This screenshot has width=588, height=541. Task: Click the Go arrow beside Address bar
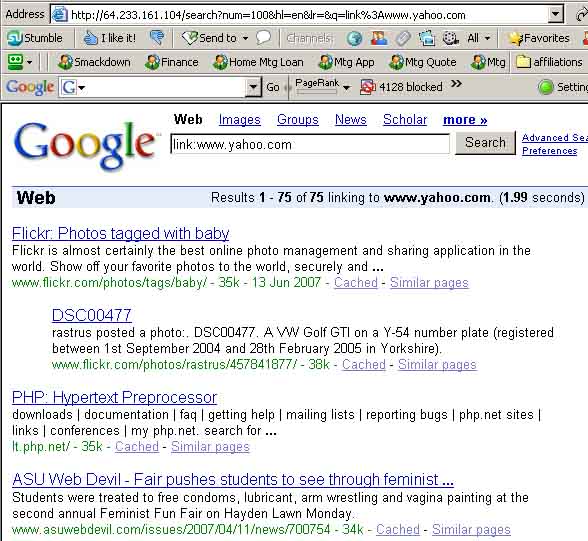tap(581, 15)
